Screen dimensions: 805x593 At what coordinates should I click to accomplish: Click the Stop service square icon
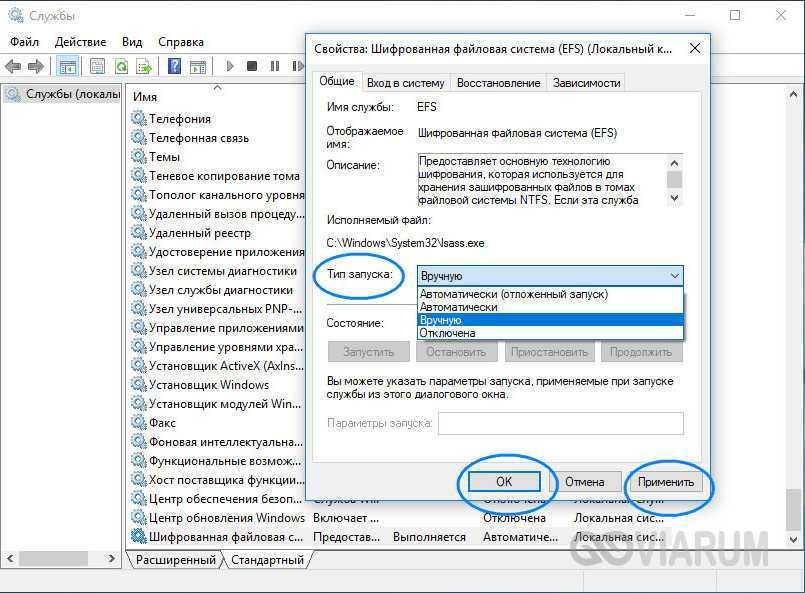click(252, 66)
